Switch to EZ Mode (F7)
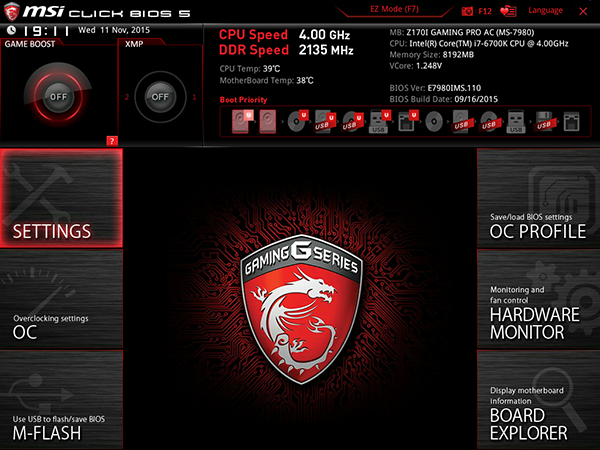This screenshot has width=600, height=450. coord(394,9)
